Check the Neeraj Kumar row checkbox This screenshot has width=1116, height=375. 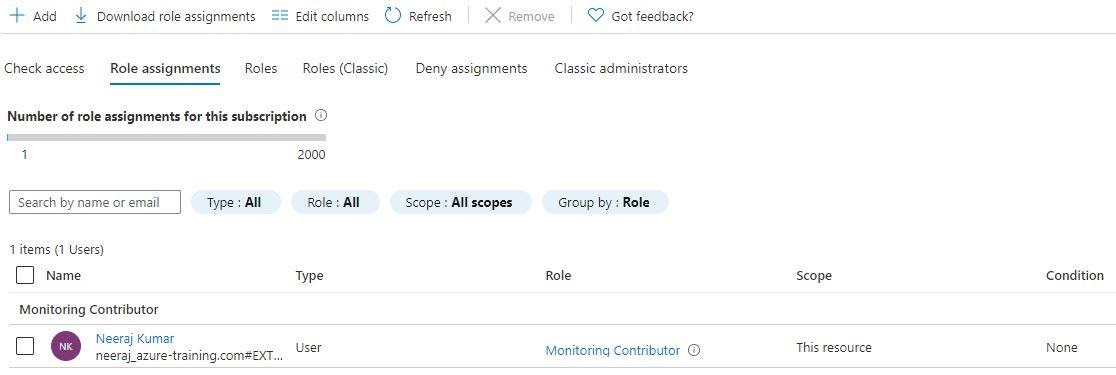pos(25,347)
